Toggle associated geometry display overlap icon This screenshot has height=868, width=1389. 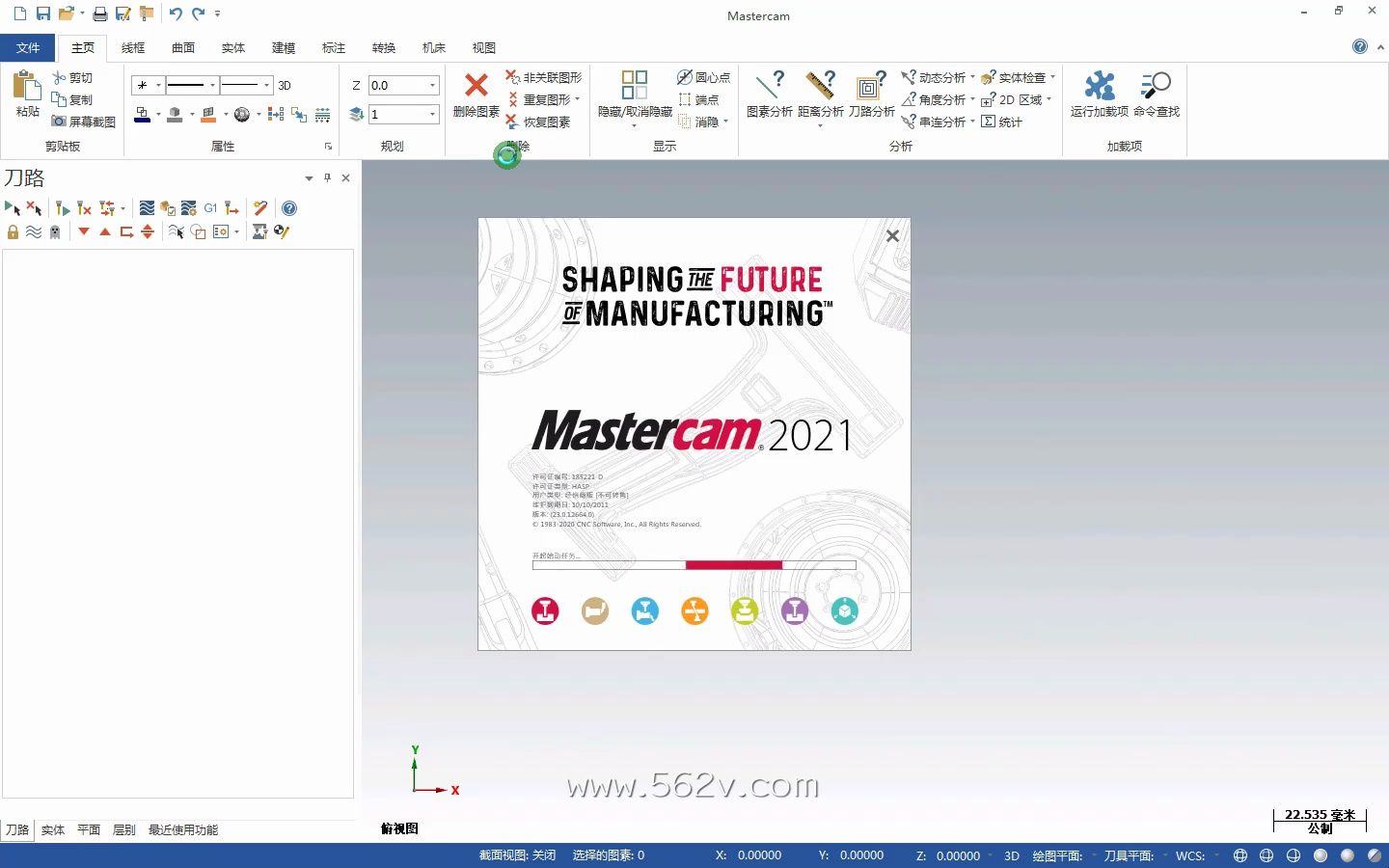coord(198,231)
